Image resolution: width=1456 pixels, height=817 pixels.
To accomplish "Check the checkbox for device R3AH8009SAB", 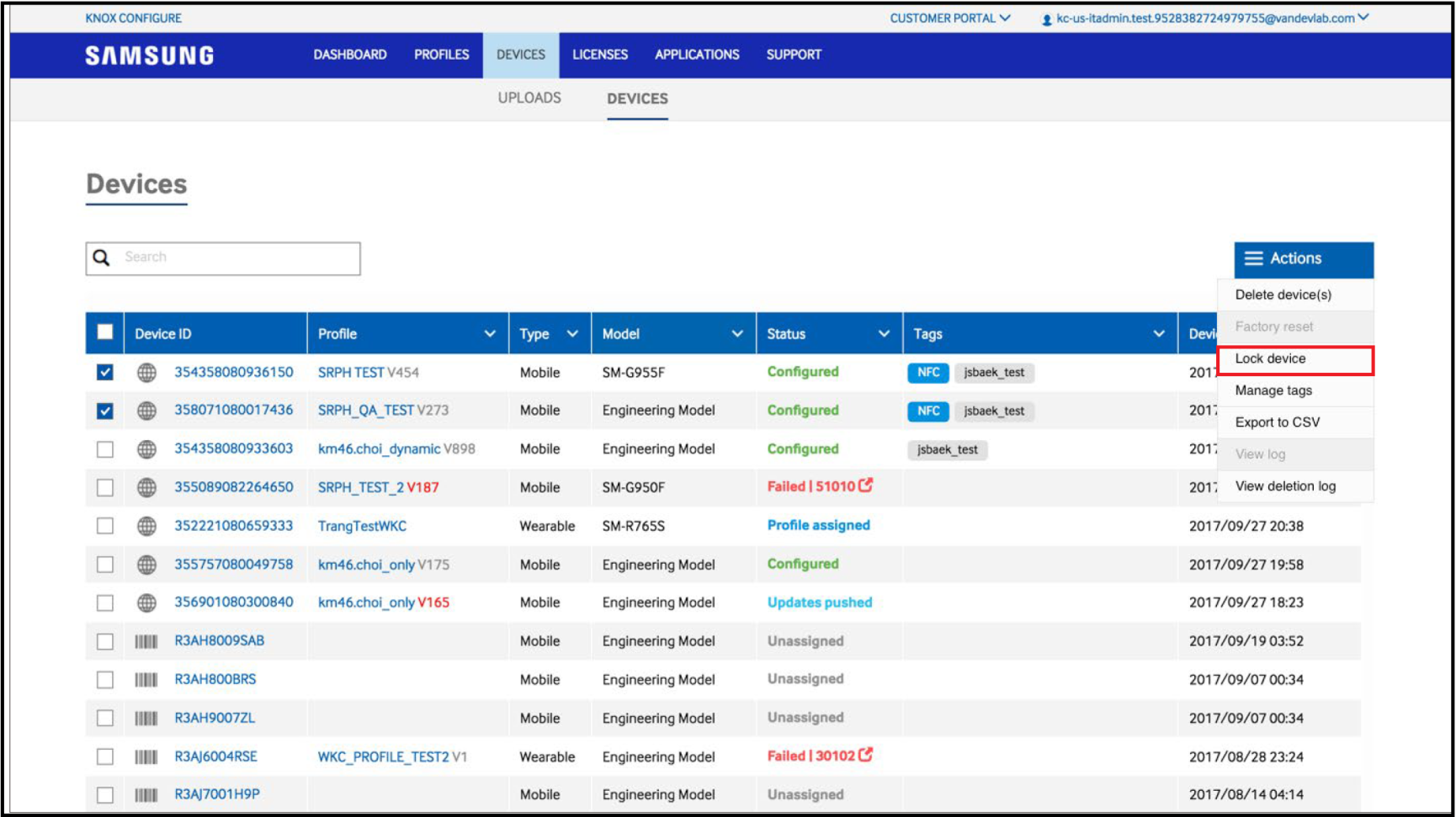I will pos(105,642).
